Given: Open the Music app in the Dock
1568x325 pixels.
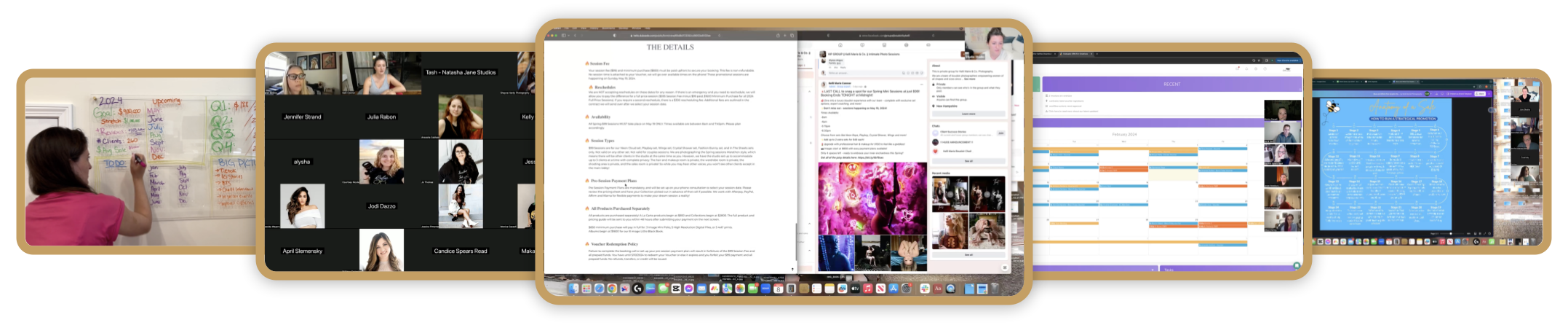Looking at the screenshot, I should coord(868,289).
